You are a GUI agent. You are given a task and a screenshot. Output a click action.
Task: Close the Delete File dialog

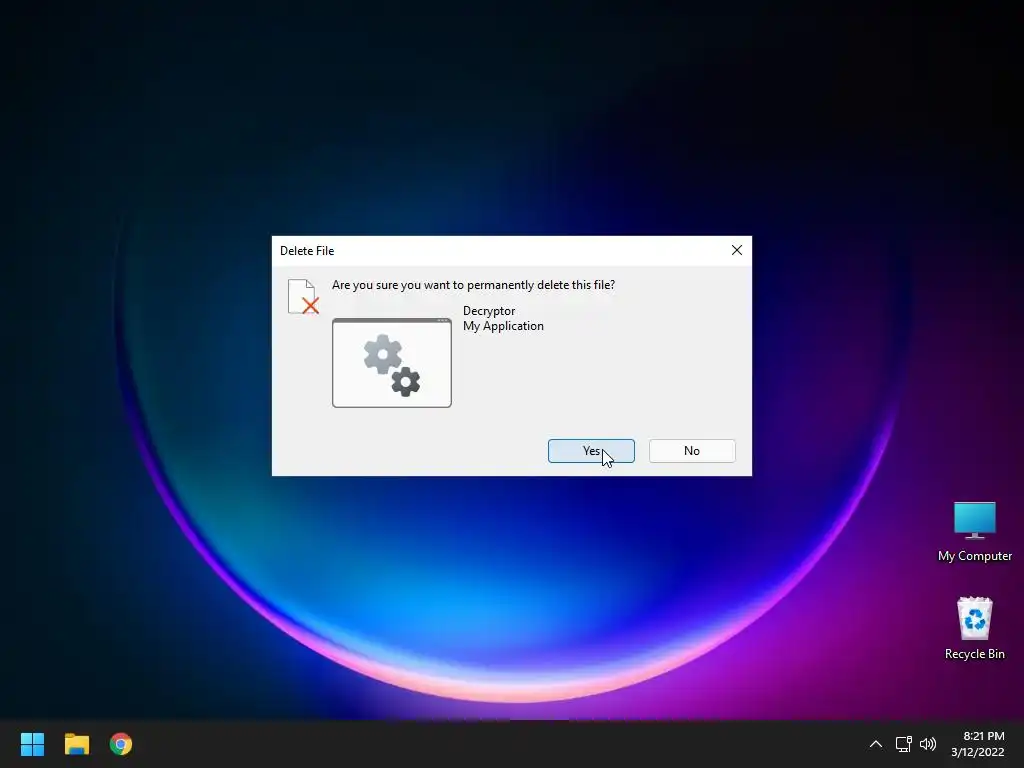pyautogui.click(x=737, y=250)
